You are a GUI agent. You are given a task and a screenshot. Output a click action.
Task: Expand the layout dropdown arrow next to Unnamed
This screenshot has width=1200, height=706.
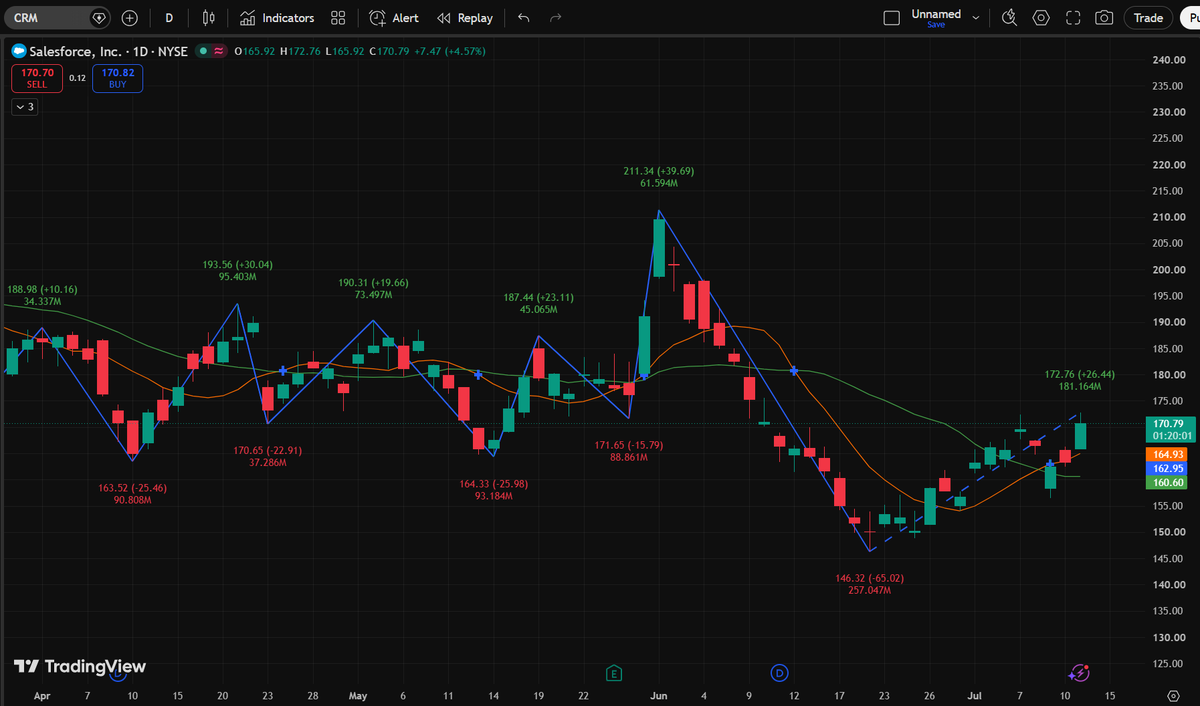(976, 18)
